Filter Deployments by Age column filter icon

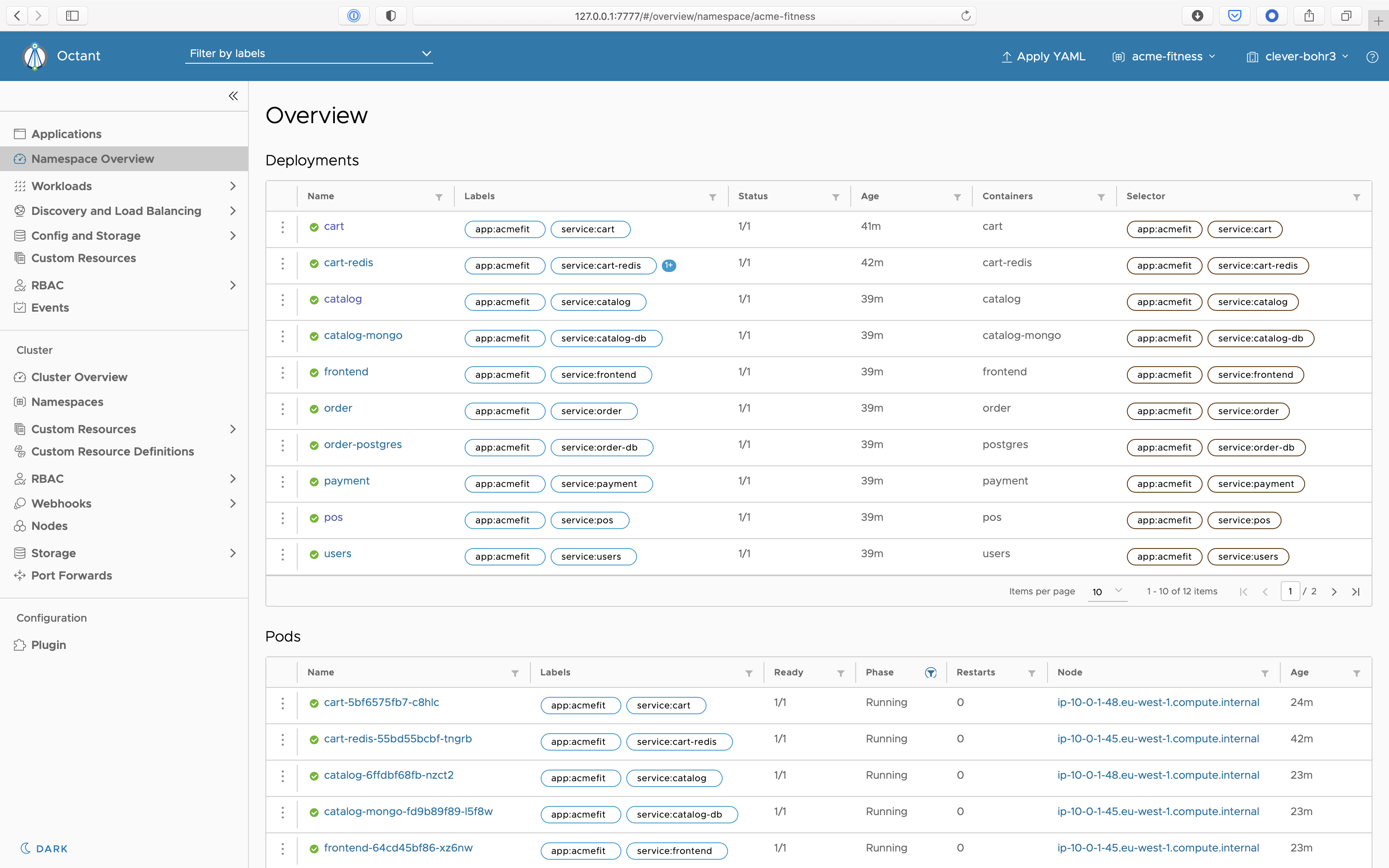pos(957,197)
